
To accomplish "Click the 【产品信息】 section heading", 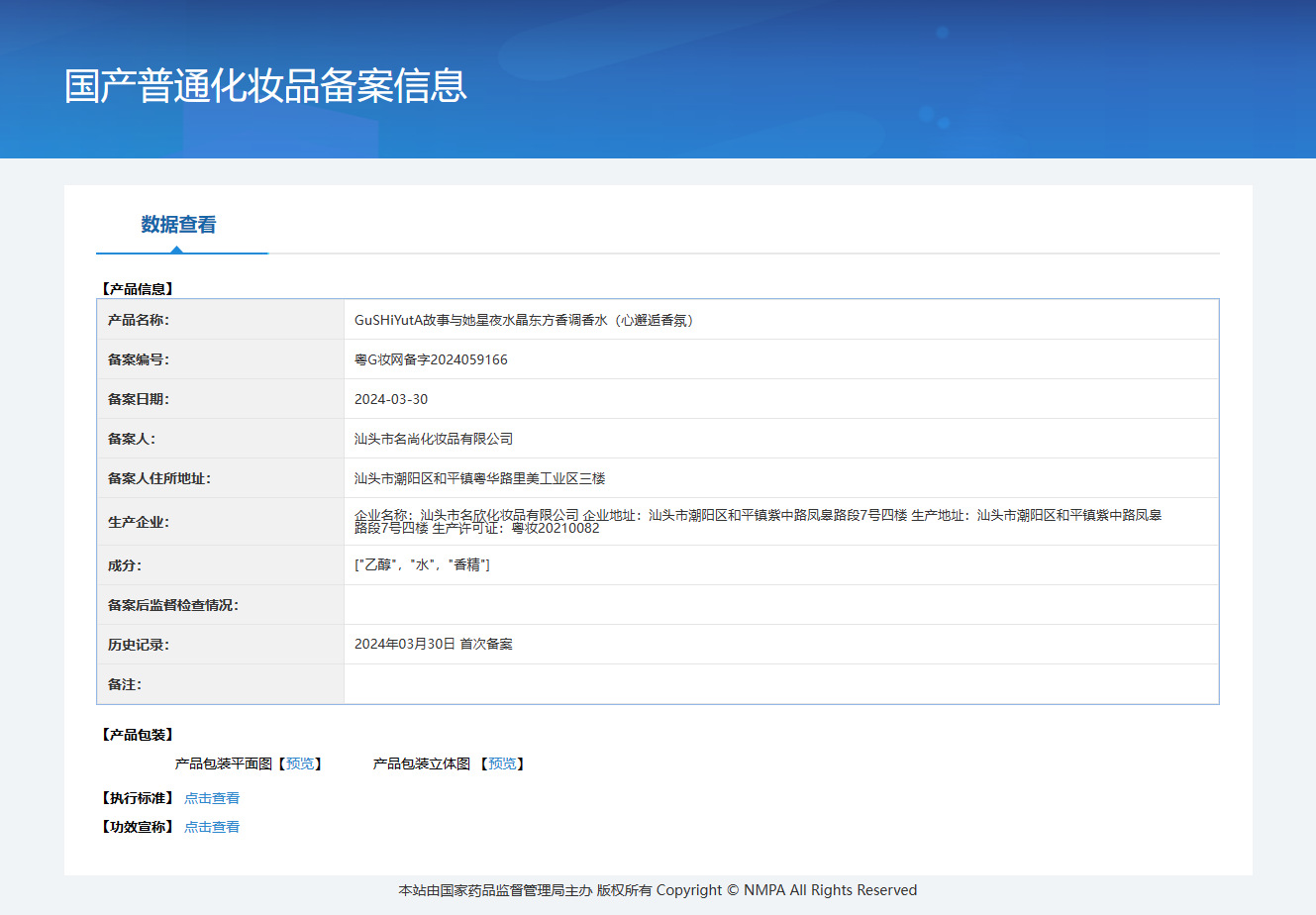I will point(138,289).
